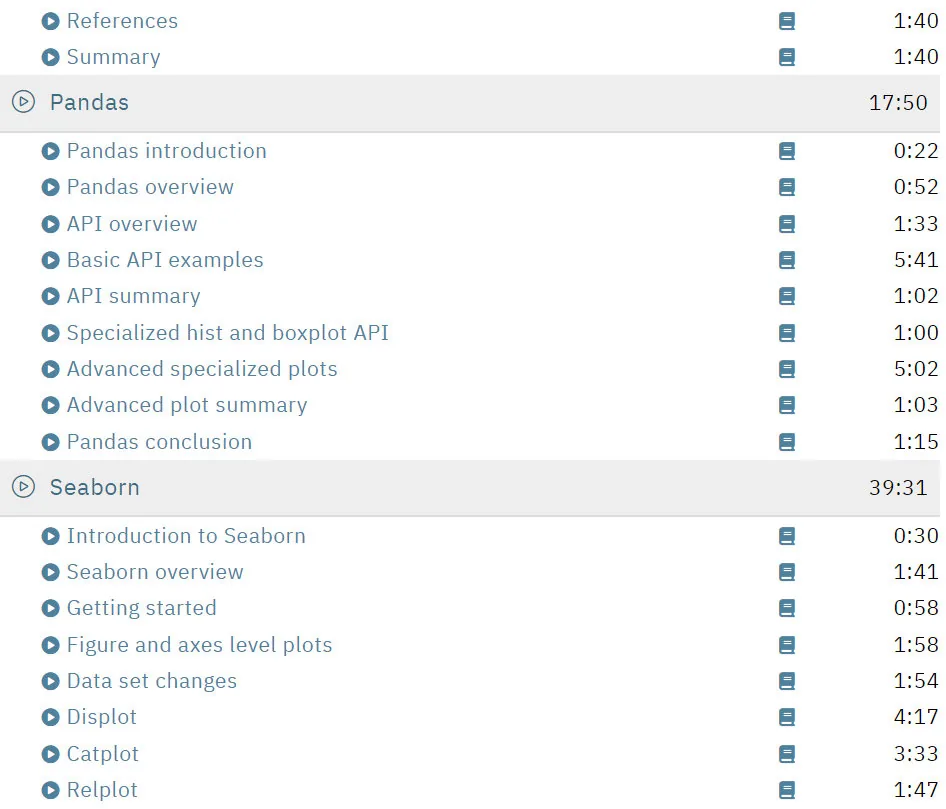Open the Pandas conclusion lesson

(x=159, y=442)
